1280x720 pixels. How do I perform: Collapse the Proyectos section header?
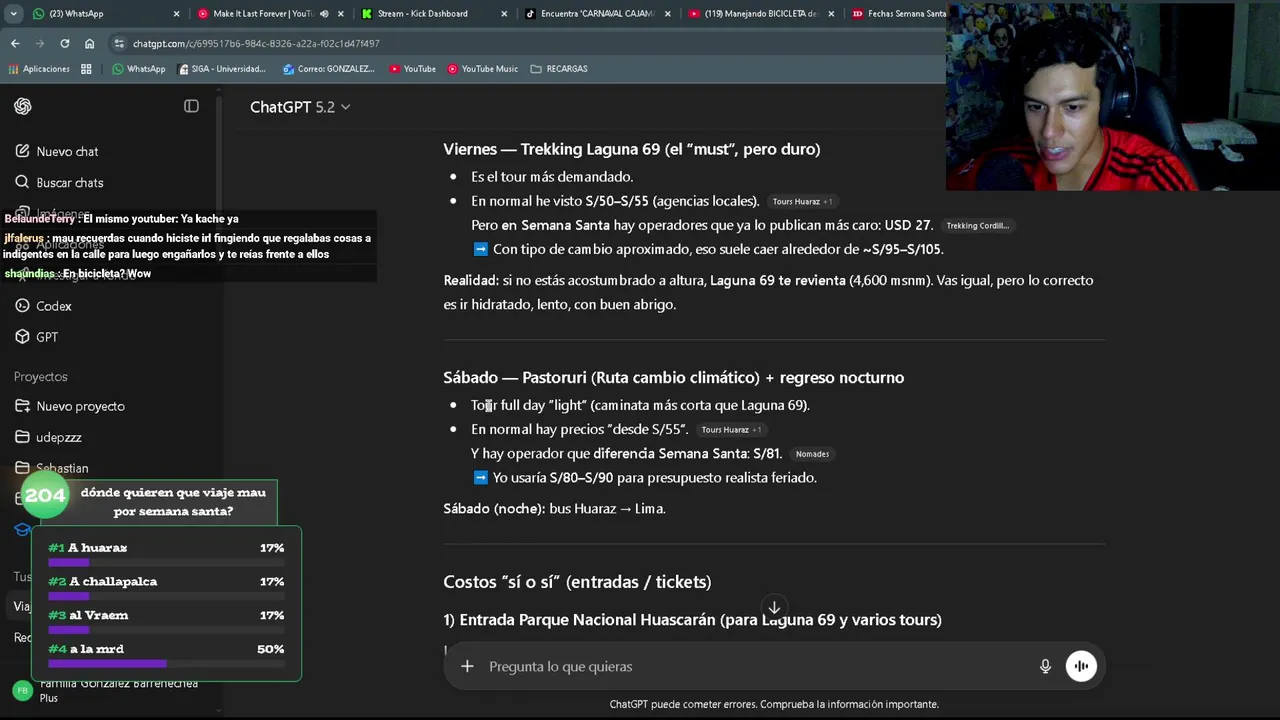[x=41, y=377]
